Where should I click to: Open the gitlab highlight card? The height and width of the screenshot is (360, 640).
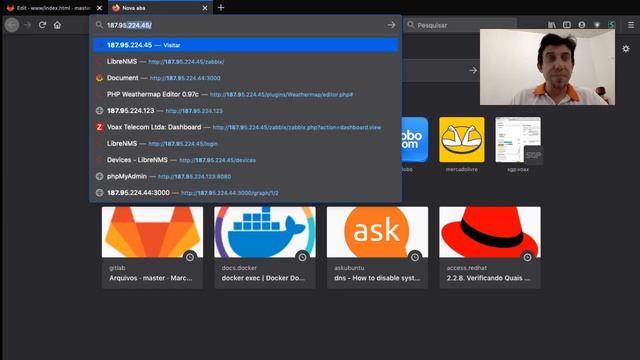[x=152, y=247]
